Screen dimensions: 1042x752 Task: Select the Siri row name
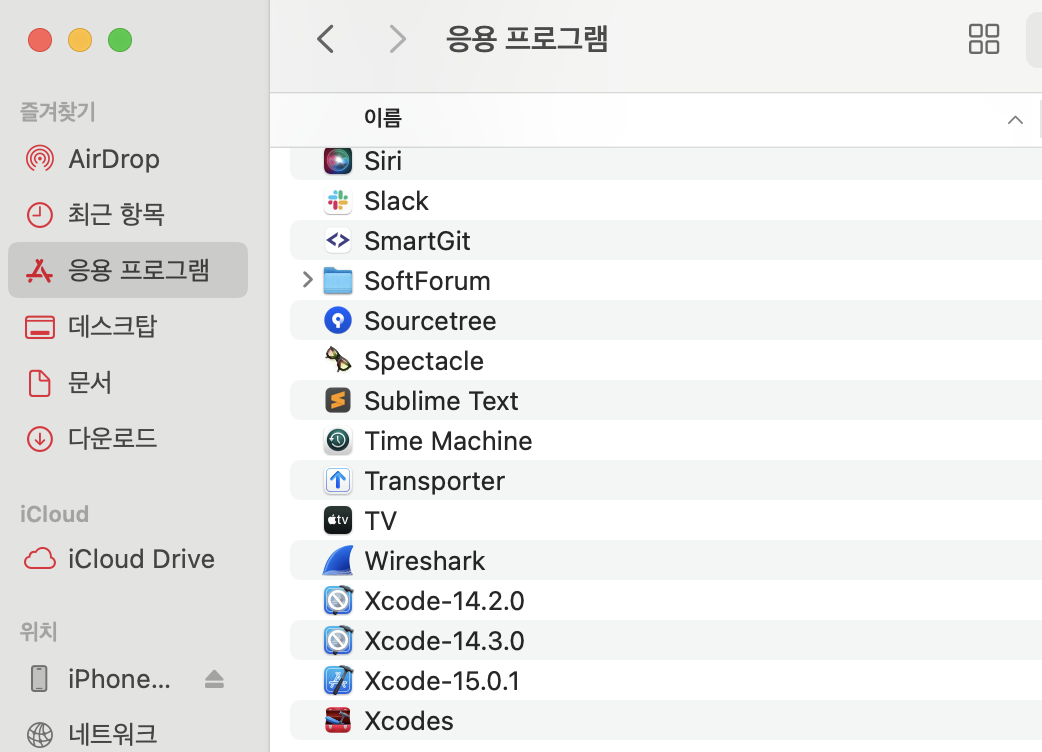click(x=383, y=161)
